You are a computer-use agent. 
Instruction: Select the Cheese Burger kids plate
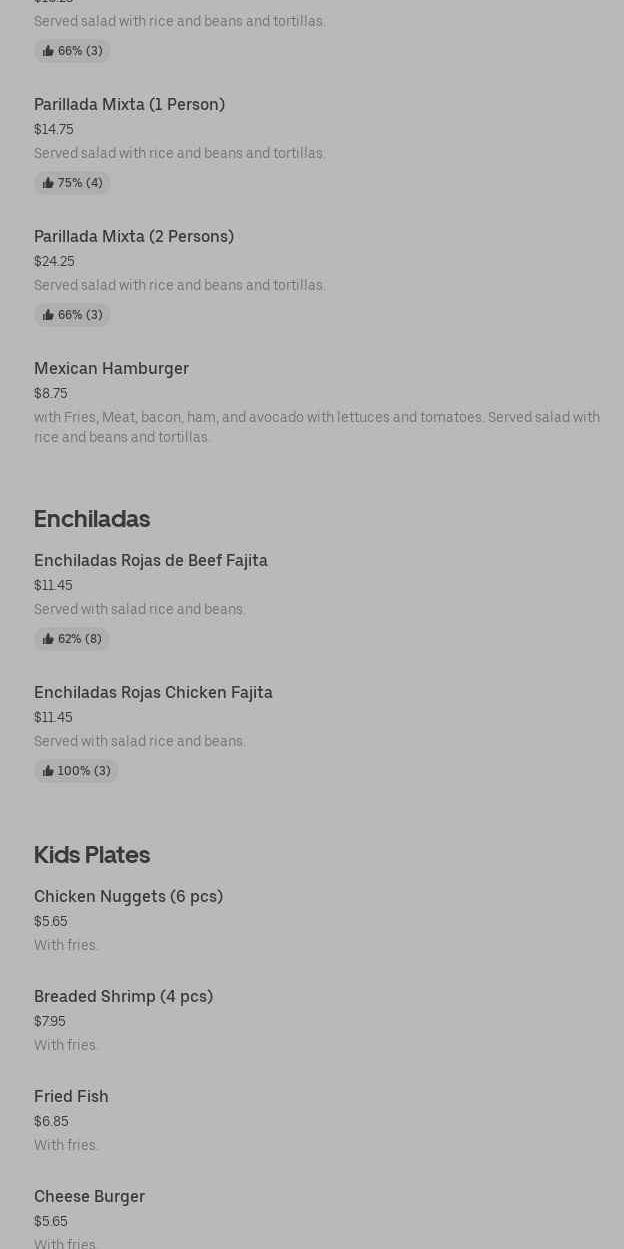[x=89, y=1197]
